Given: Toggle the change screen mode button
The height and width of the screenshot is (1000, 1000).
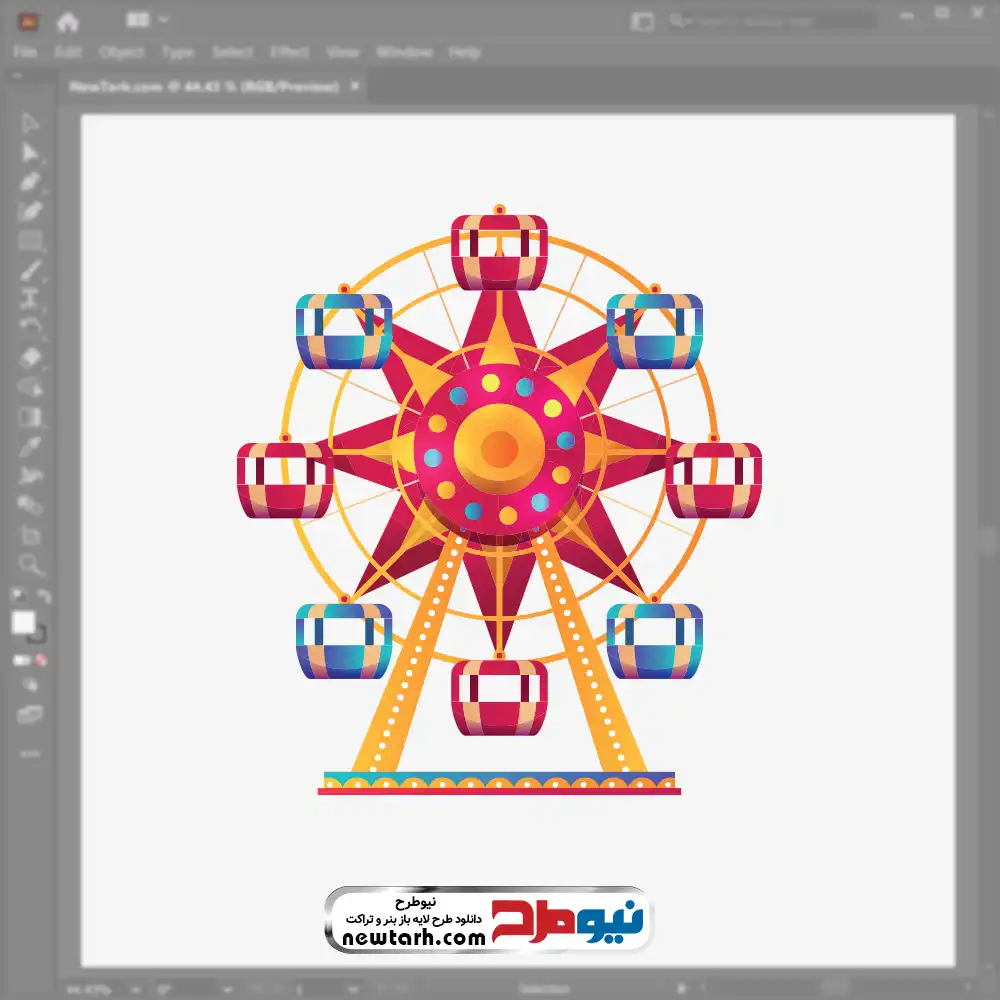Looking at the screenshot, I should click(30, 714).
